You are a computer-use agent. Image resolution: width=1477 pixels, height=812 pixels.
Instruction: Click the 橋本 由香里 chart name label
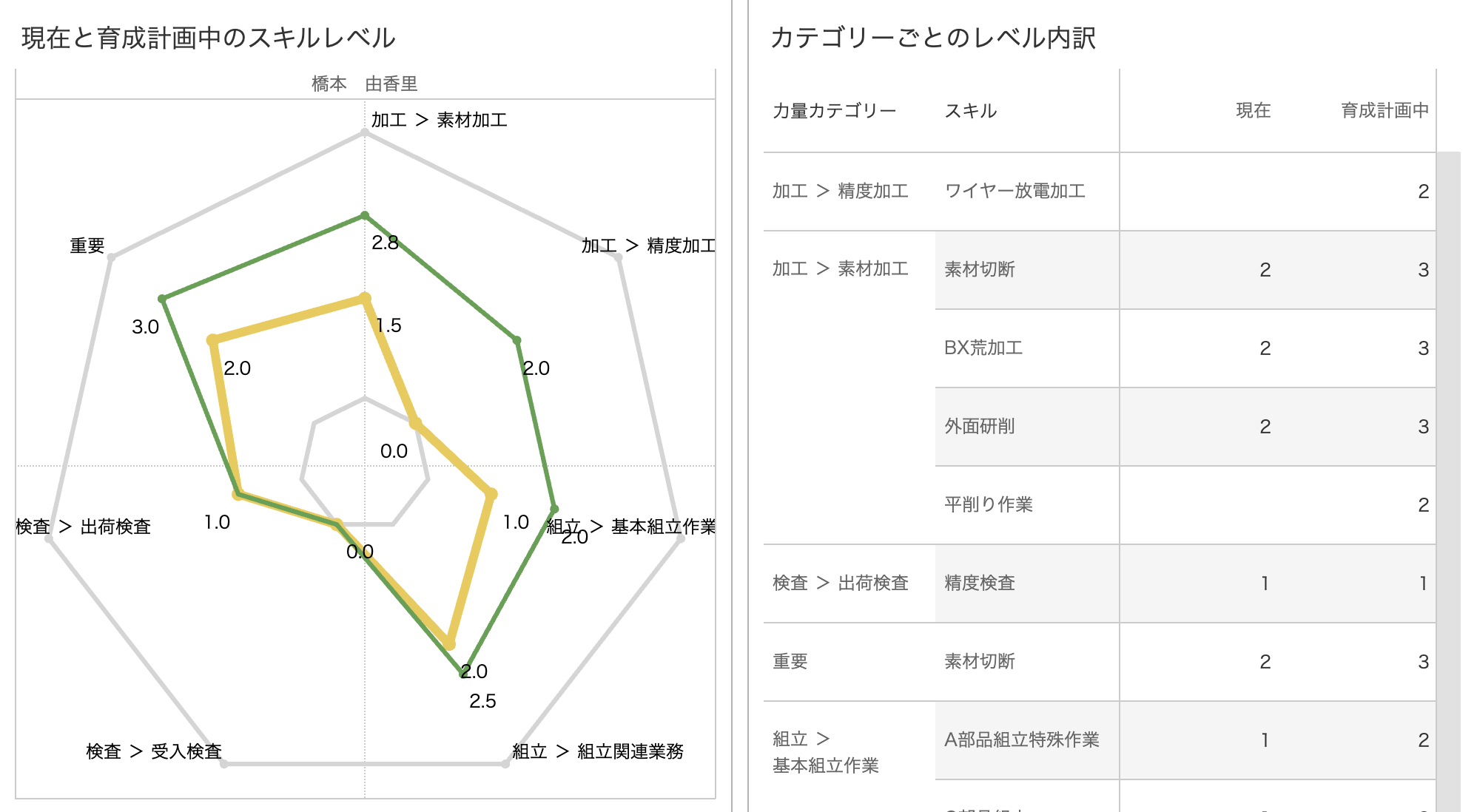pos(365,84)
